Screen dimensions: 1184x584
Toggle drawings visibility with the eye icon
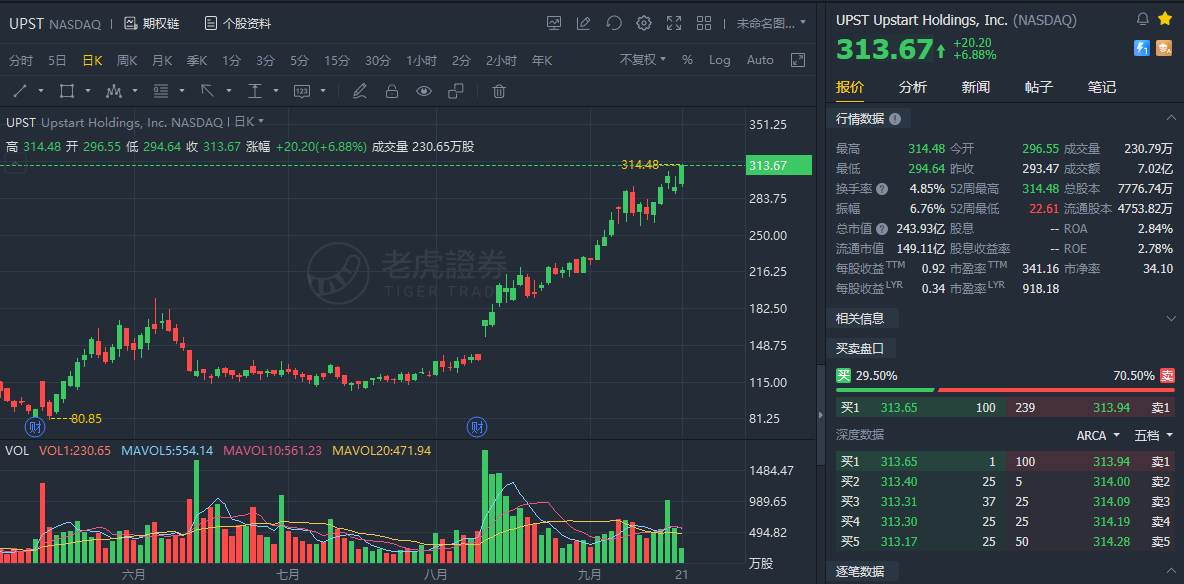[424, 91]
